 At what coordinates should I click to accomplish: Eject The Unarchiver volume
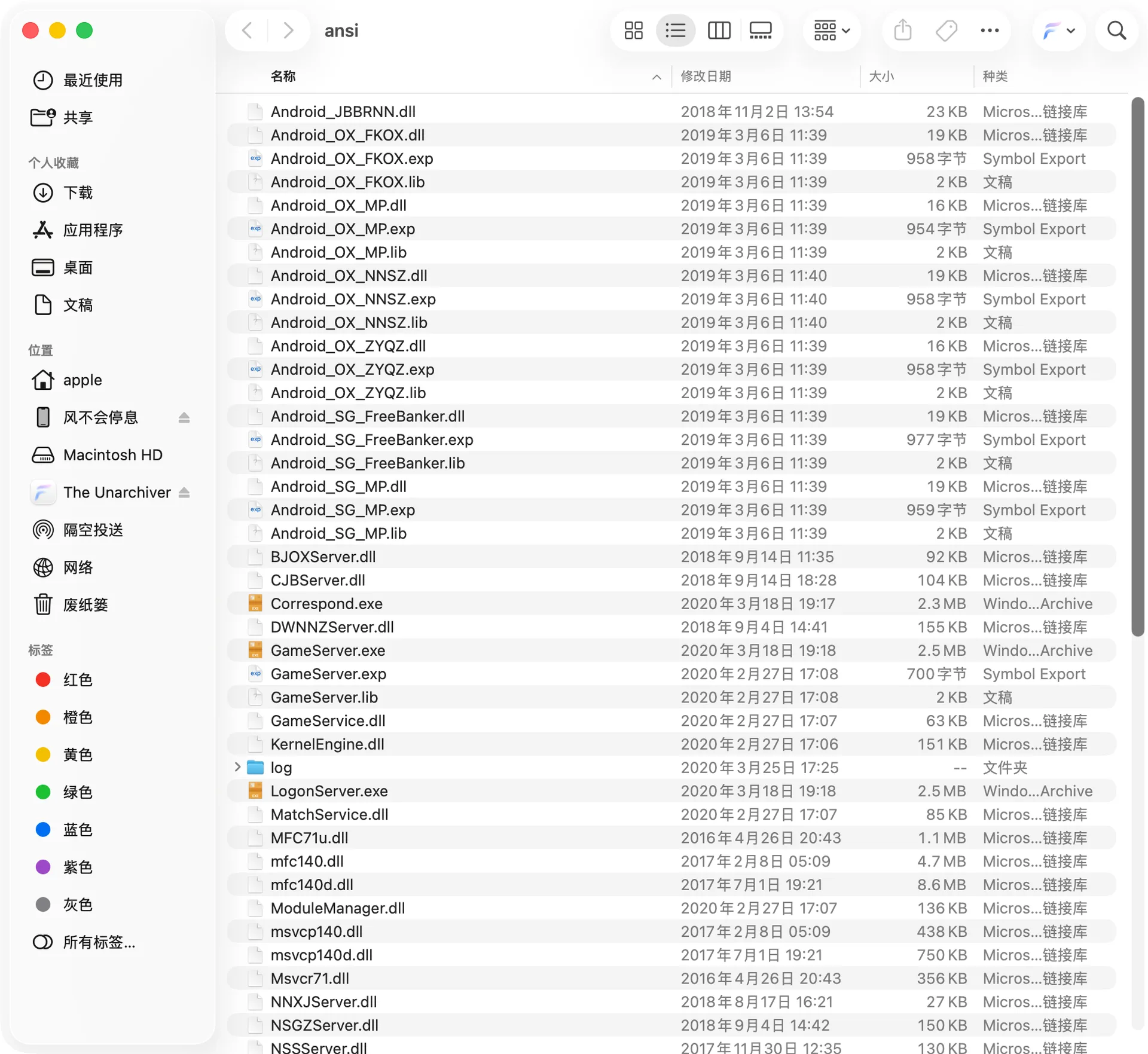click(x=184, y=493)
